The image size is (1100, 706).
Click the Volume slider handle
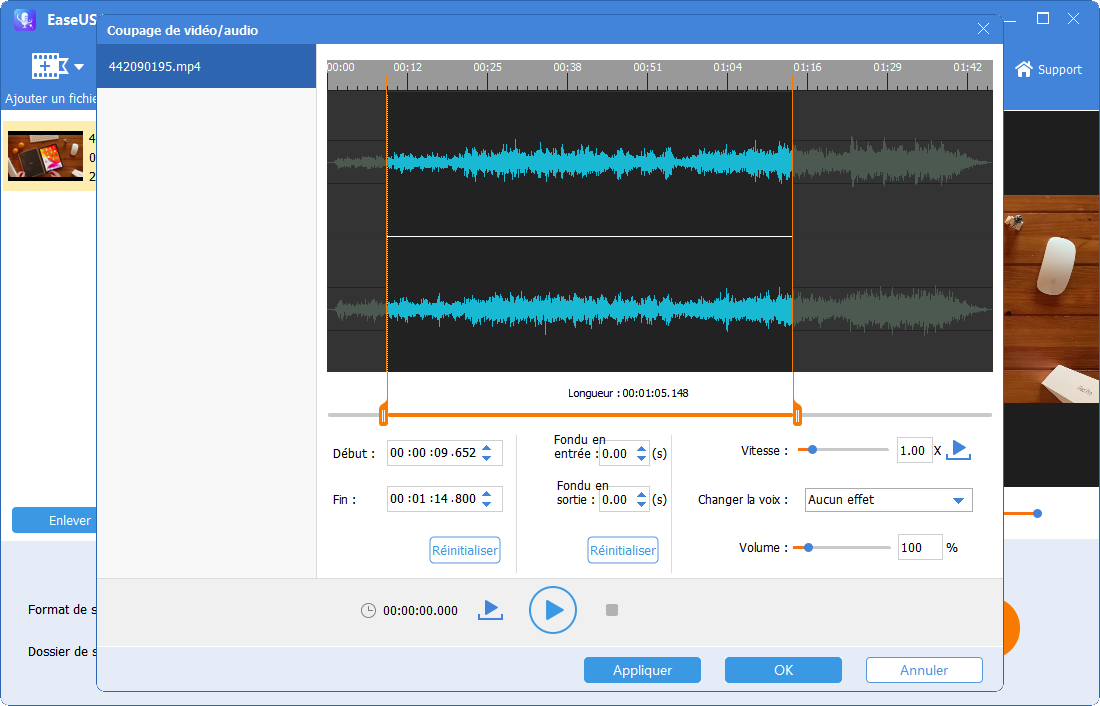point(808,547)
